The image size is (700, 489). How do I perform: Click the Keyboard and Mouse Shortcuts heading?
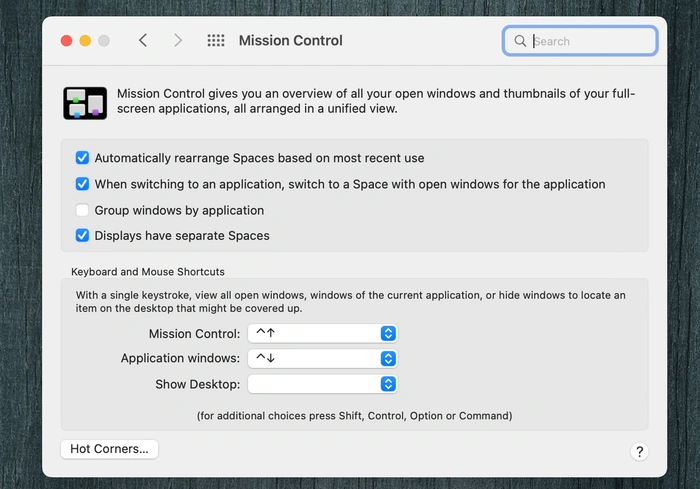[148, 272]
